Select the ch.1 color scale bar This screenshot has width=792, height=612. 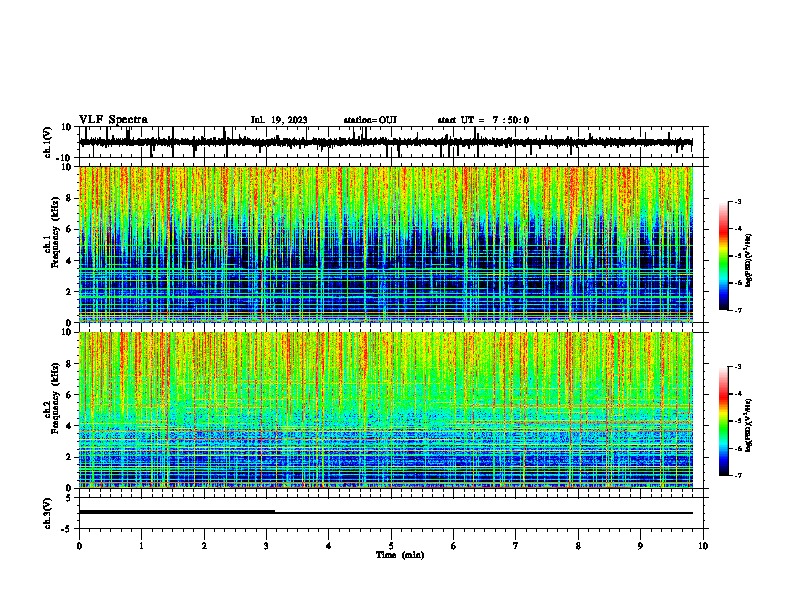click(x=723, y=256)
